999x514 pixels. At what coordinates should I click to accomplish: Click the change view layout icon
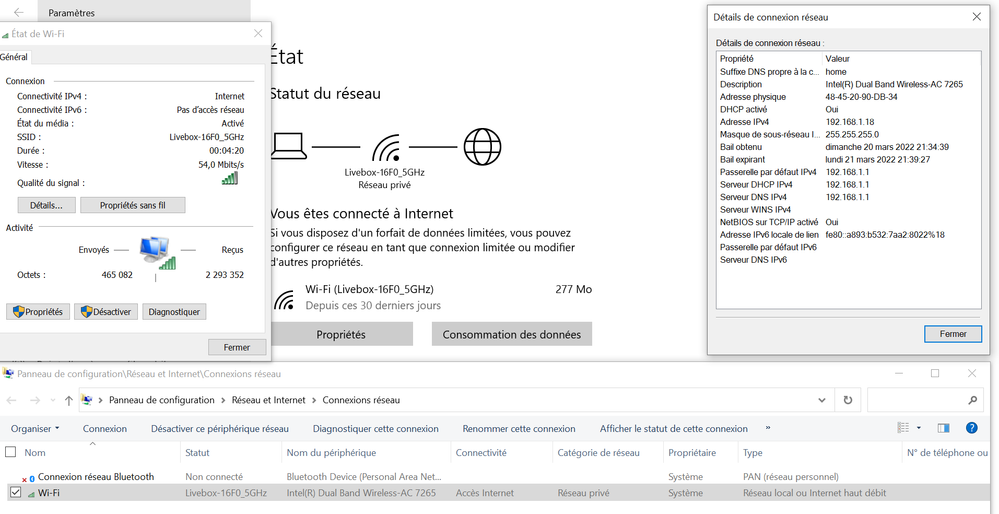(903, 428)
